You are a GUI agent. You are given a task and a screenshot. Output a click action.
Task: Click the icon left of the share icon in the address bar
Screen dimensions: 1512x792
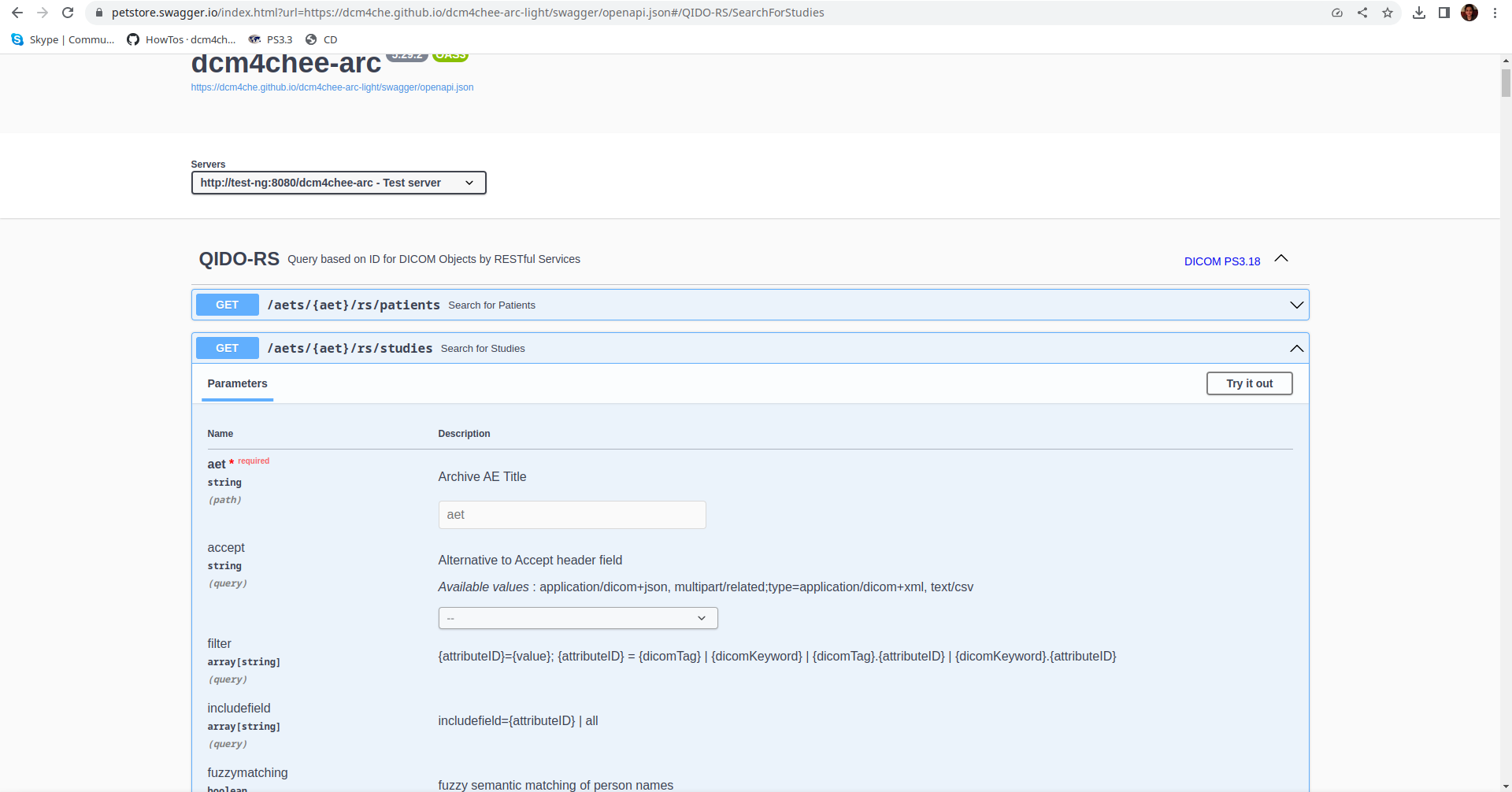[x=1337, y=13]
